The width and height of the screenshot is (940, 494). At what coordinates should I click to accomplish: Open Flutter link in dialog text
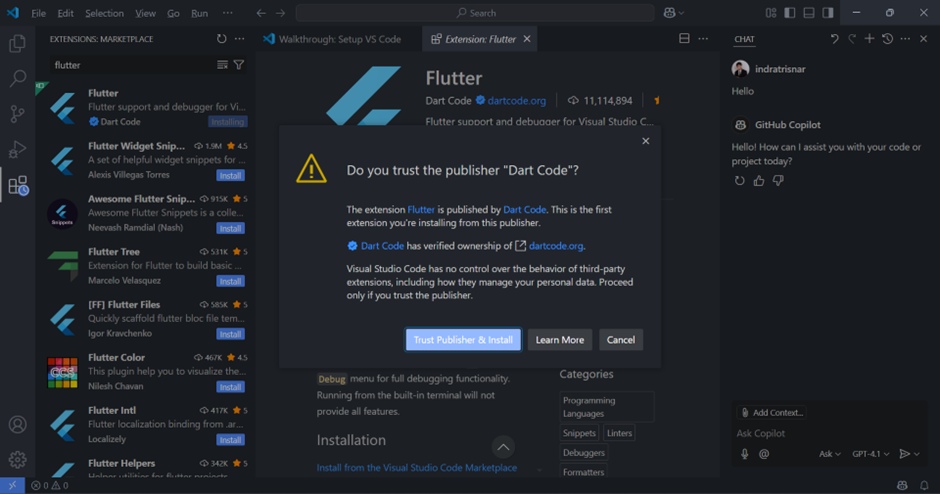(x=421, y=209)
